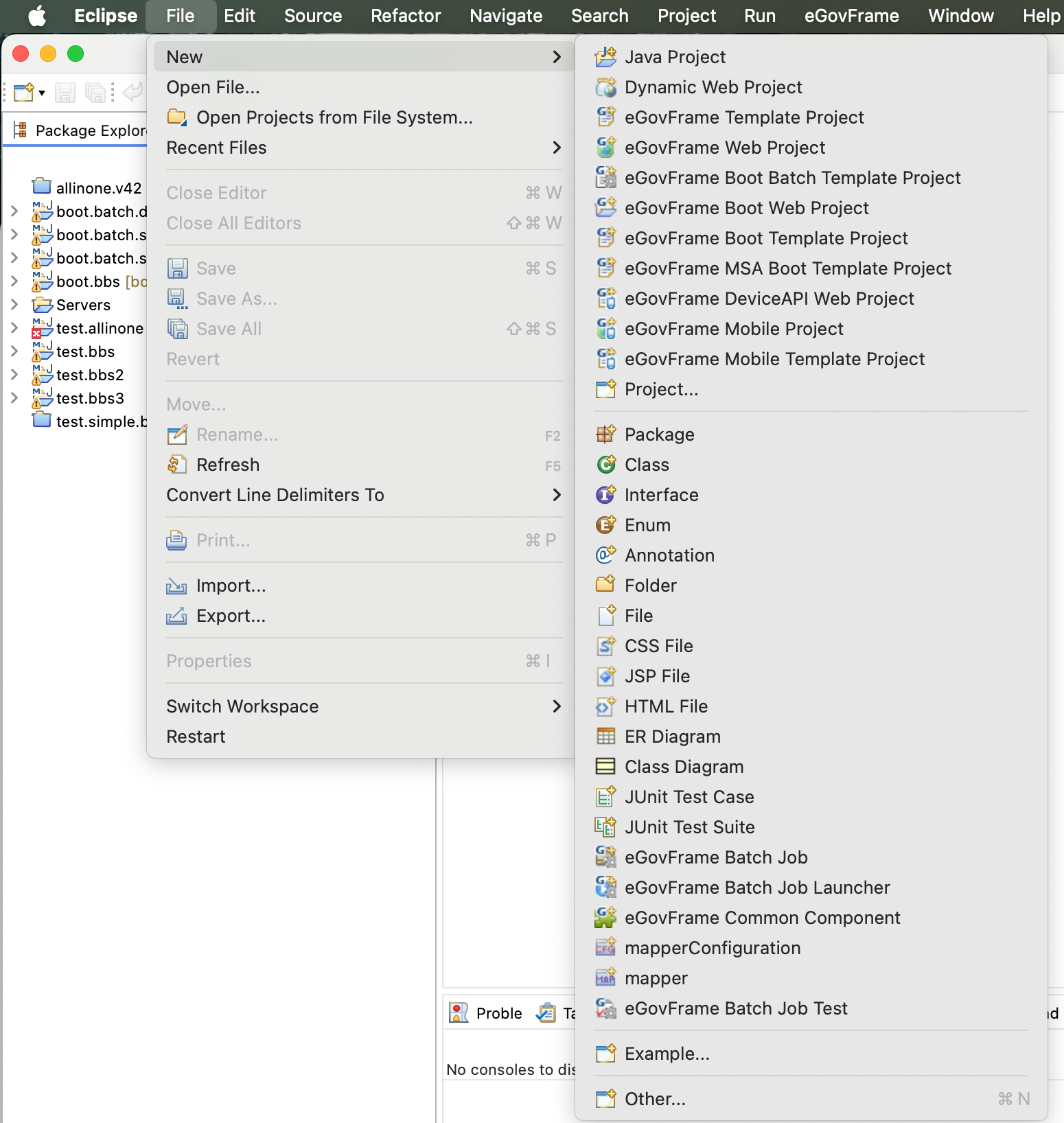This screenshot has width=1064, height=1123.
Task: Choose Import... from the File menu
Action: coord(231,586)
